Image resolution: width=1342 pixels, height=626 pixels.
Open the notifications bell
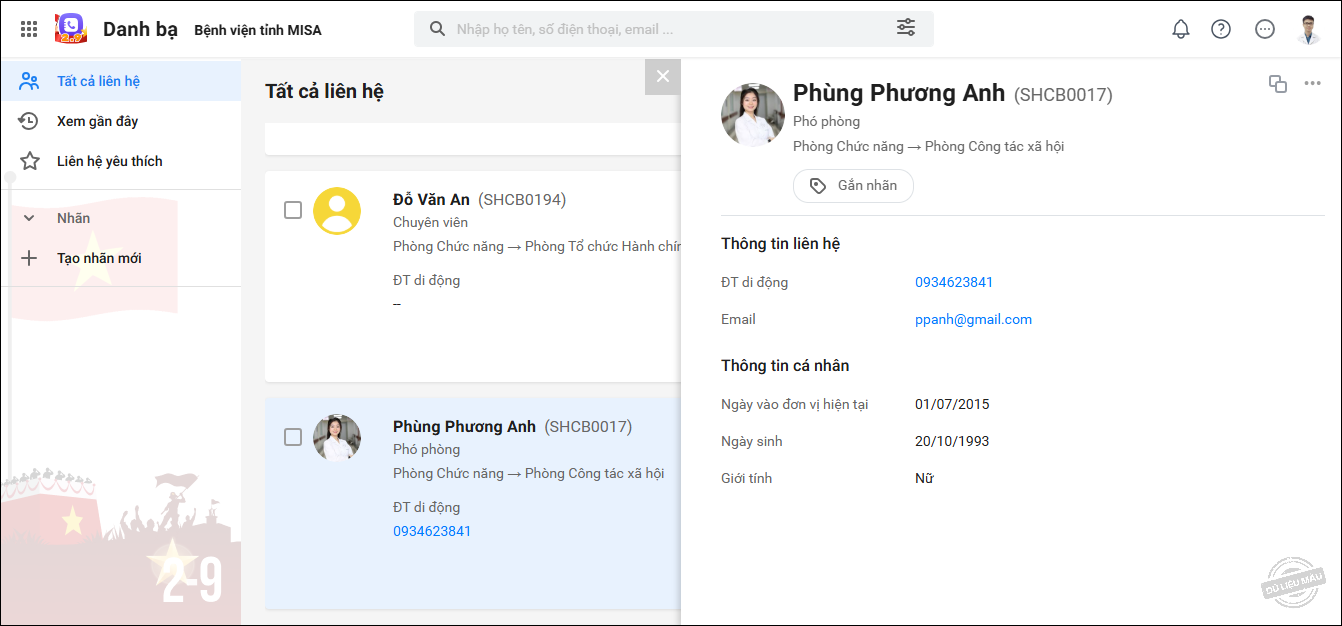[x=1181, y=29]
